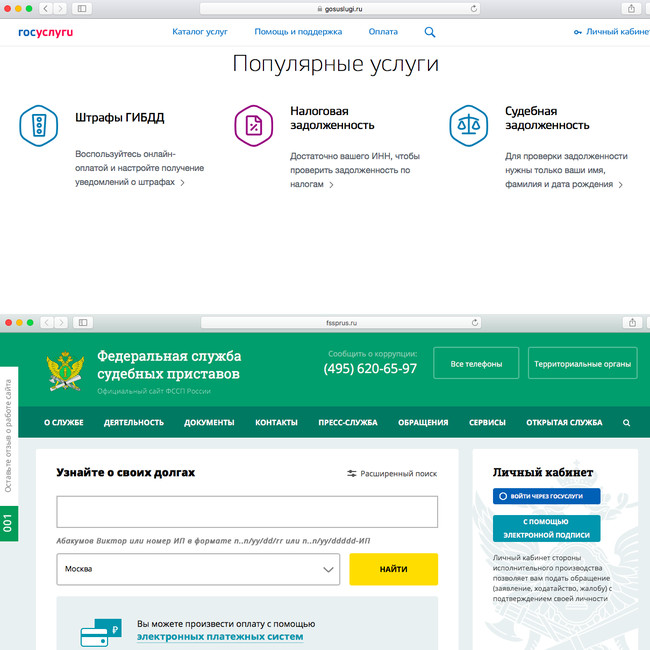
Task: Open ОТКРЫТАЯ СЛУЖБА menu
Action: pyautogui.click(x=564, y=422)
